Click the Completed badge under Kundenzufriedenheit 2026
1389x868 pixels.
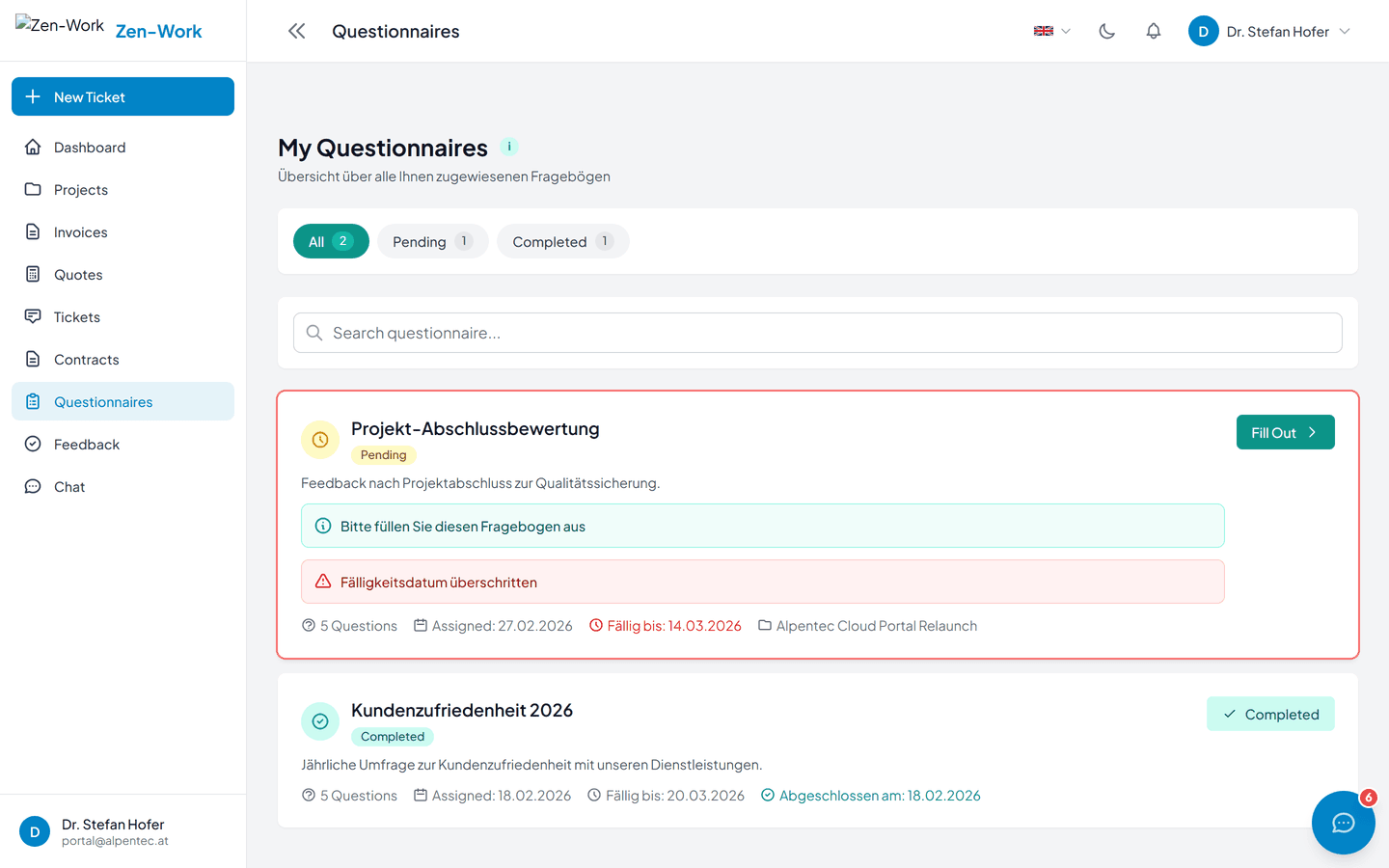pyautogui.click(x=393, y=737)
